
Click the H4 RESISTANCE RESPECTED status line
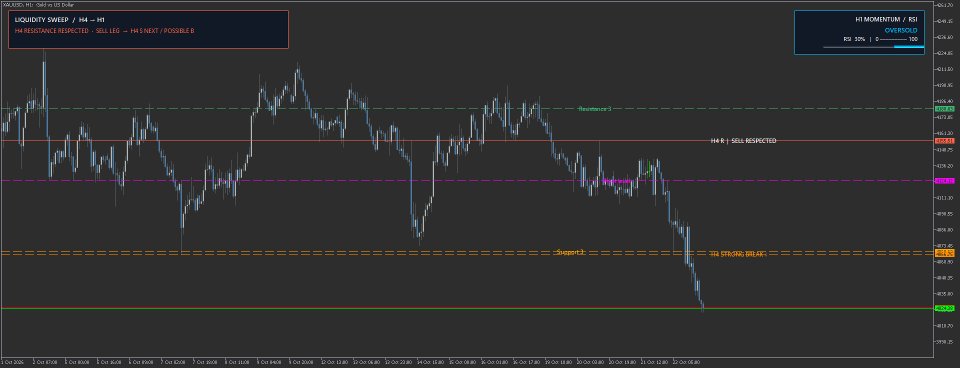coord(104,30)
